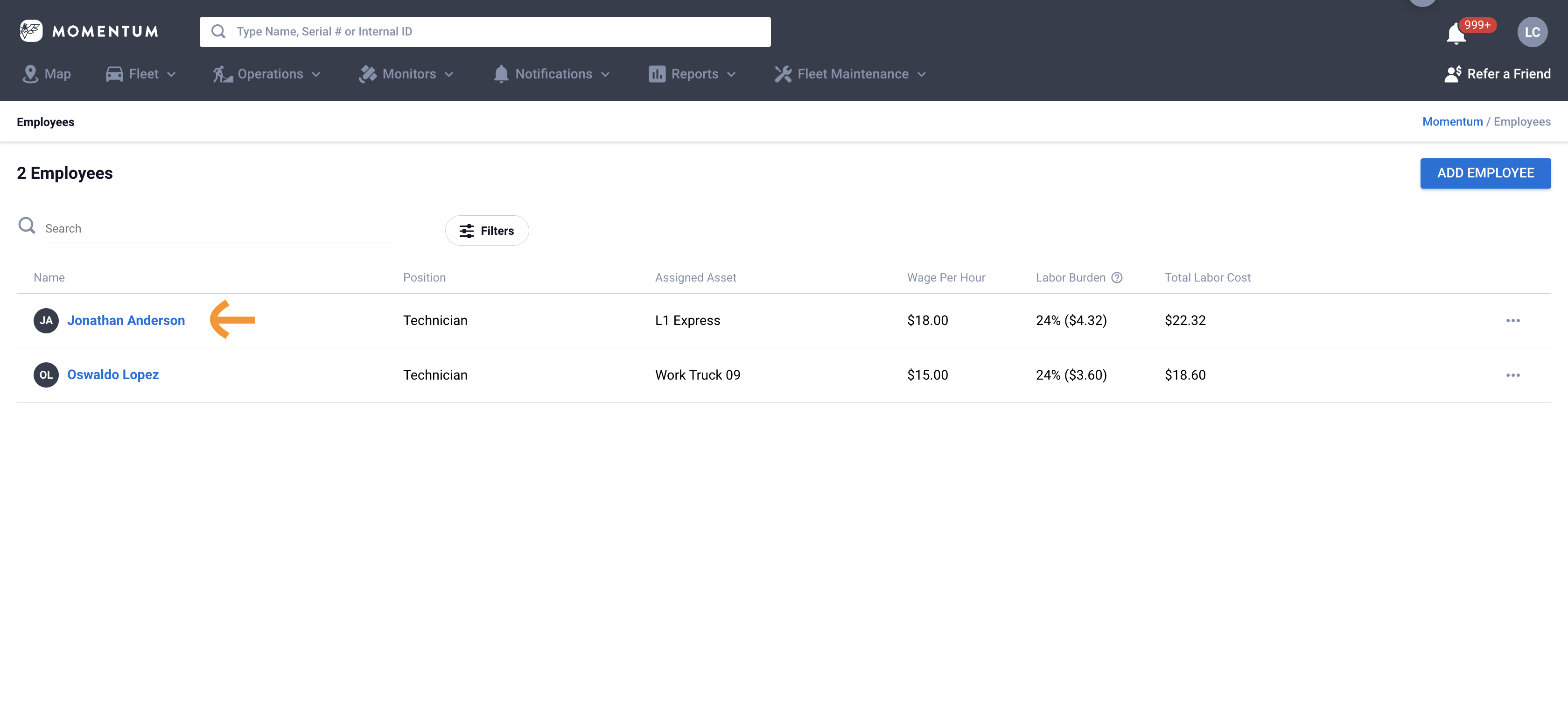Open the LC user avatar menu
1568x720 pixels.
(1532, 32)
